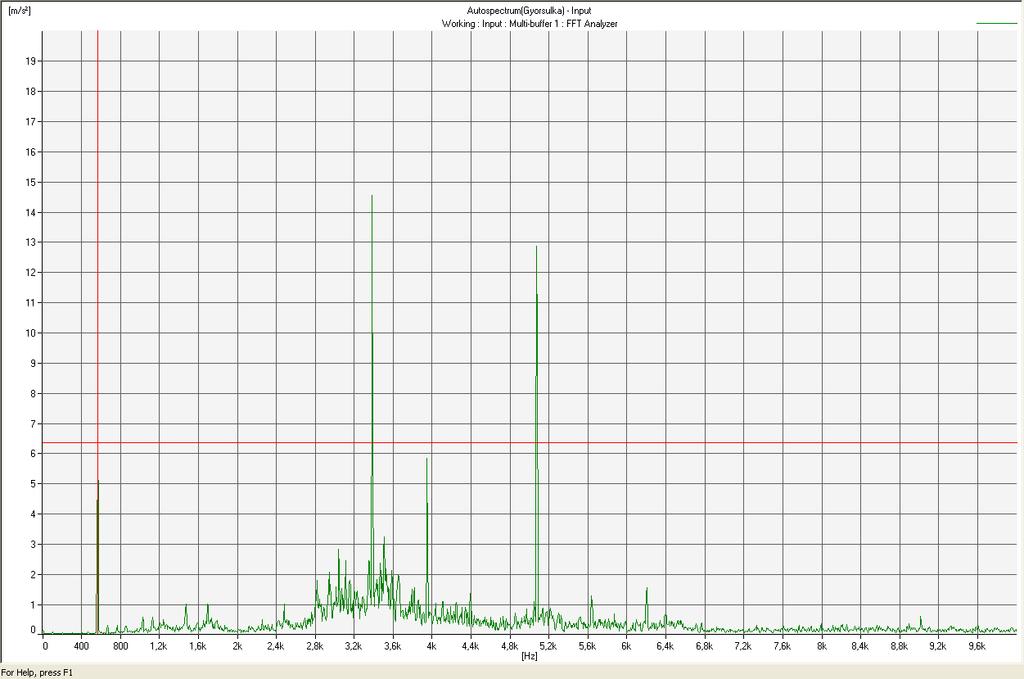1024x679 pixels.
Task: Click the Autospectrum(Gyorsulka) - Input graph title
Action: (x=530, y=11)
